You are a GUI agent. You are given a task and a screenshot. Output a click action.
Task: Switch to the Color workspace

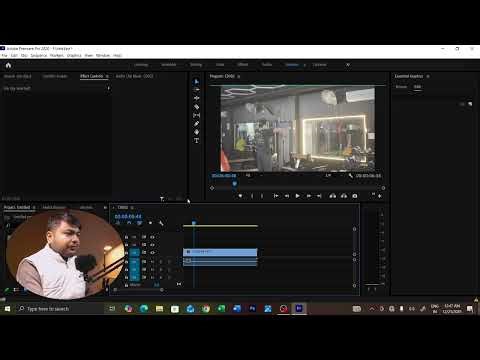pyautogui.click(x=220, y=65)
